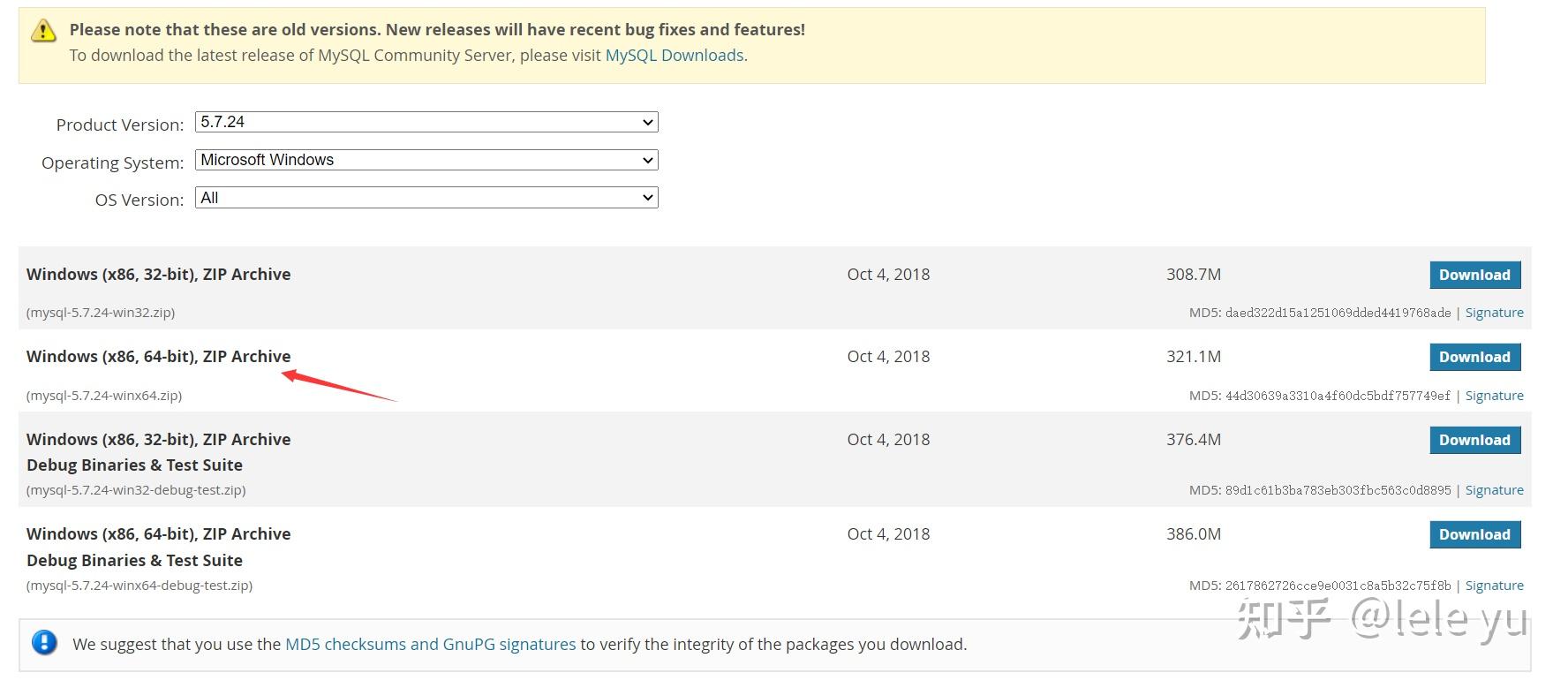The image size is (1568, 688).
Task: Open the OS Version dropdown
Action: (x=426, y=198)
